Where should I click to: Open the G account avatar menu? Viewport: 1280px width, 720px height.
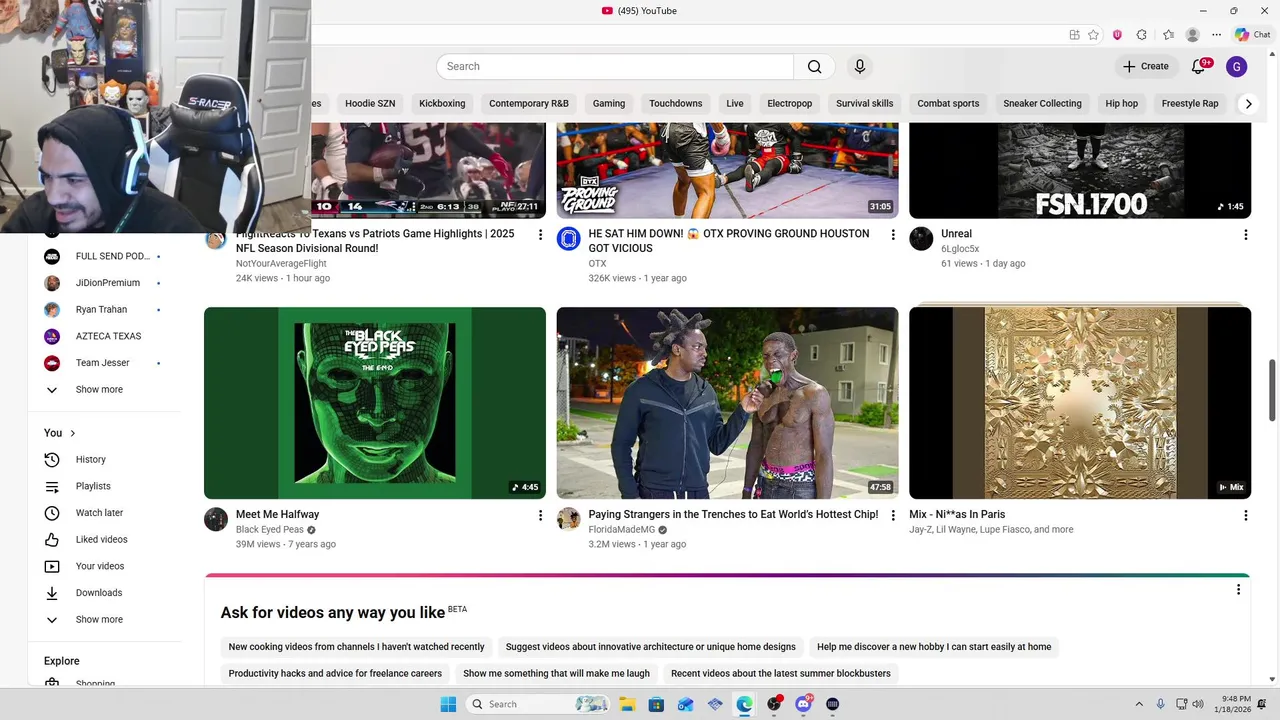[x=1237, y=67]
